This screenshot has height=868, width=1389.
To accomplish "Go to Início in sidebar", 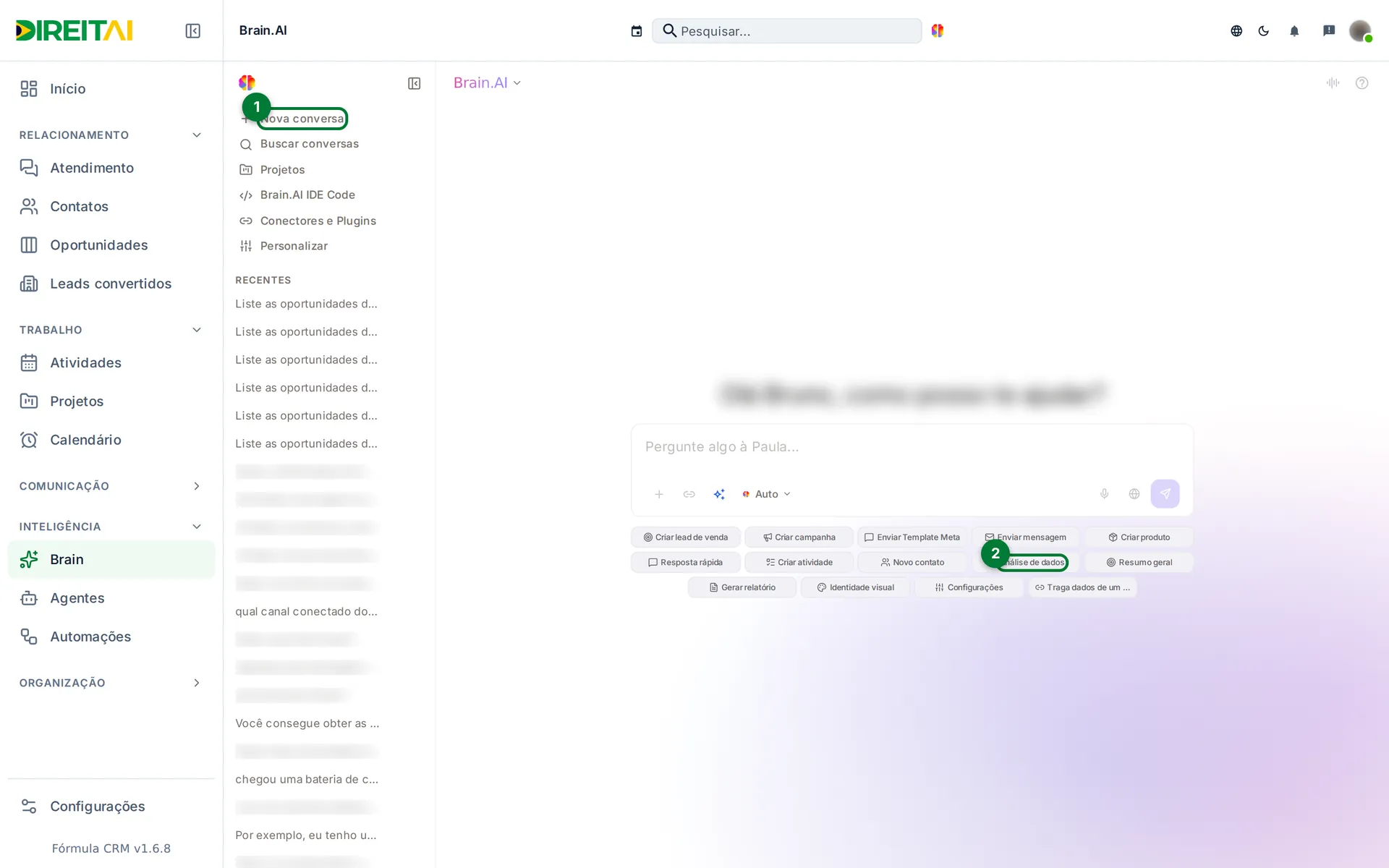I will (111, 89).
